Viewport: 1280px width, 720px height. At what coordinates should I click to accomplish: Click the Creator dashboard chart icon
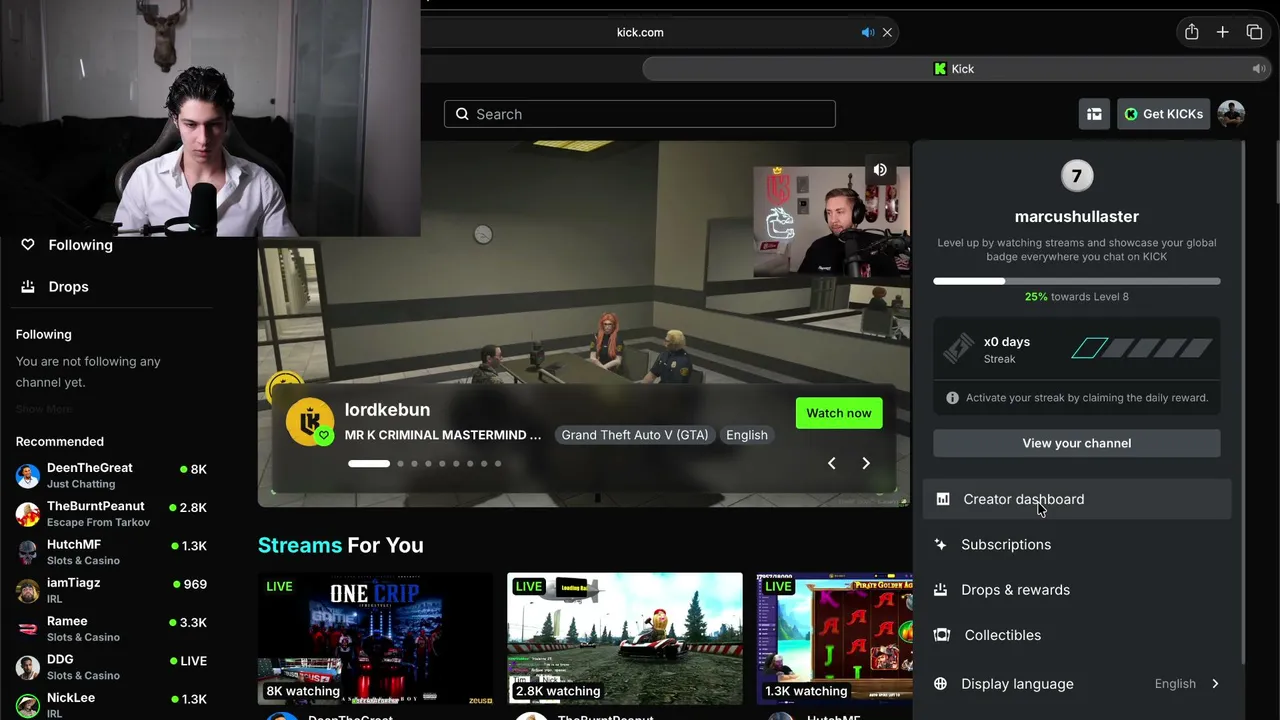tap(943, 499)
